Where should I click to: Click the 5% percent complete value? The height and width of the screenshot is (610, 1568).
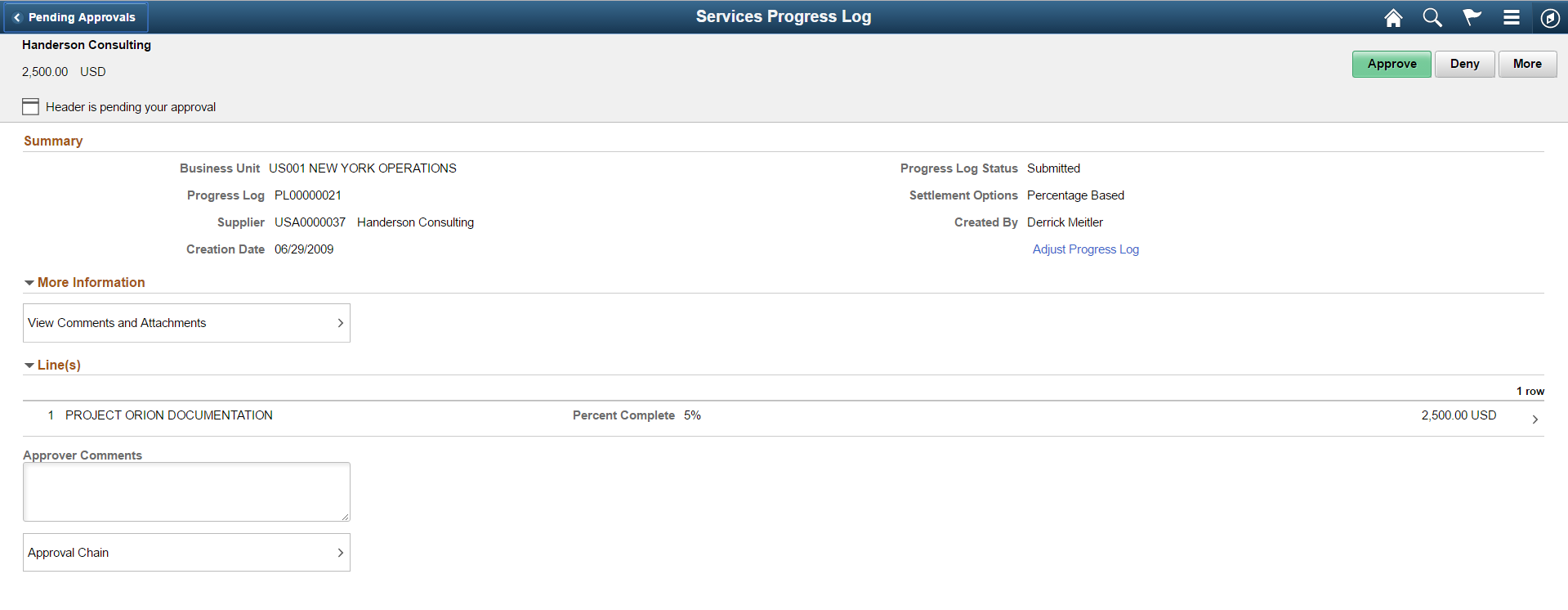[x=692, y=415]
